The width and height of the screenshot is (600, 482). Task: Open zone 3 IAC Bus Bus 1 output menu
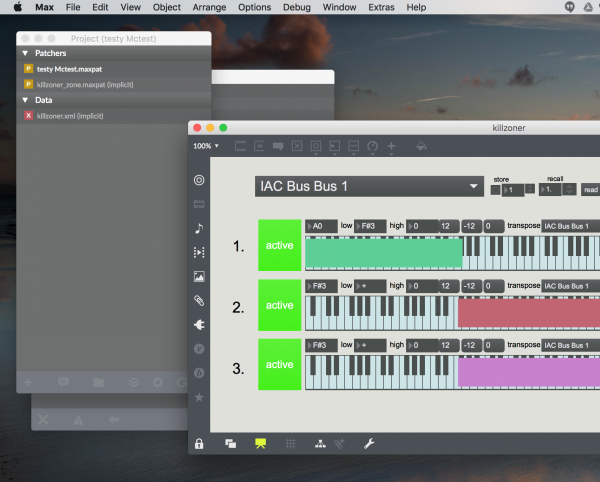[571, 345]
